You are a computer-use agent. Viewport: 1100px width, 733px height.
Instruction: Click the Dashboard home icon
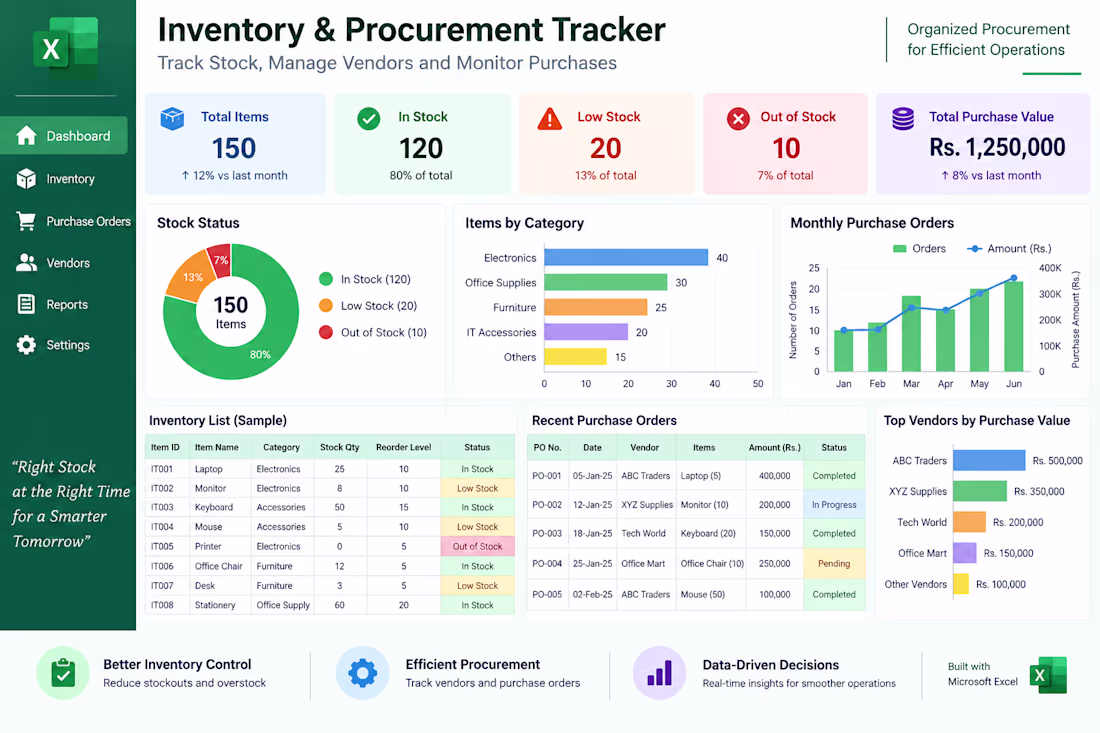tap(26, 135)
